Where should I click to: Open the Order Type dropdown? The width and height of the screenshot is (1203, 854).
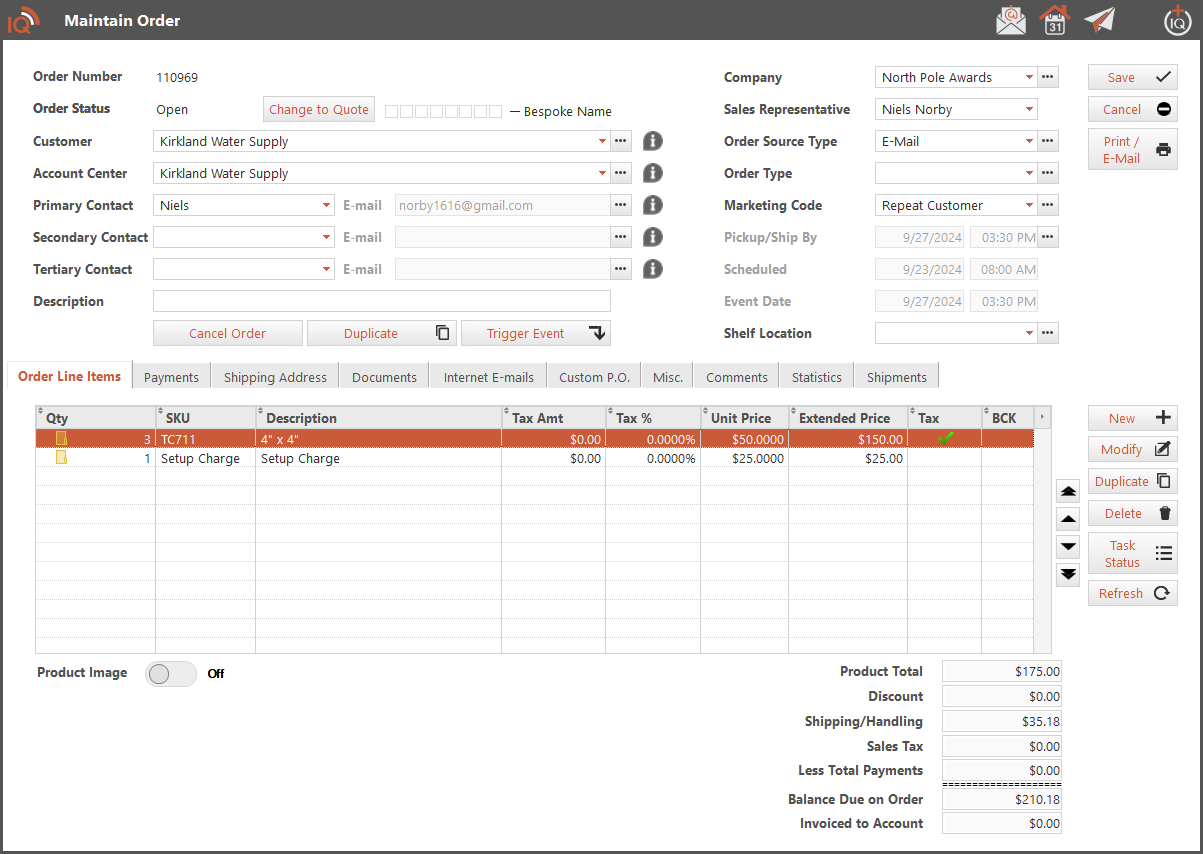coord(1029,174)
